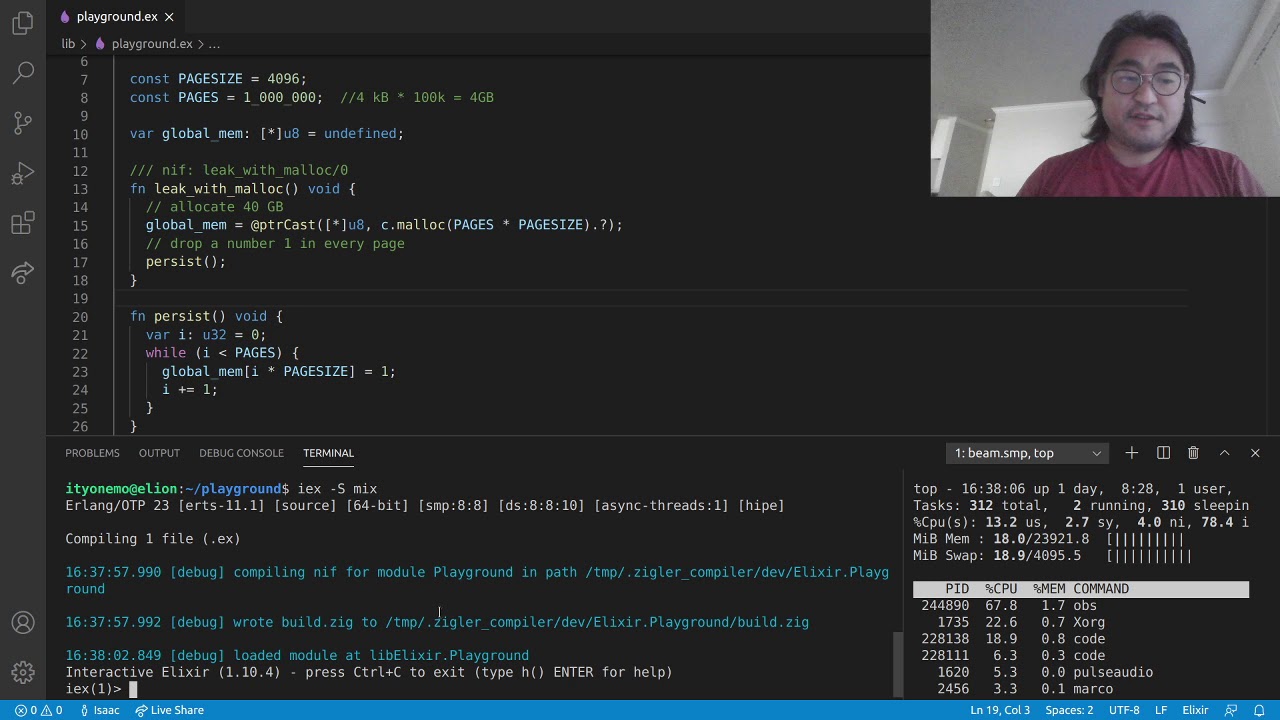
Task: Click the 'obs' process row in top
Action: point(1080,606)
